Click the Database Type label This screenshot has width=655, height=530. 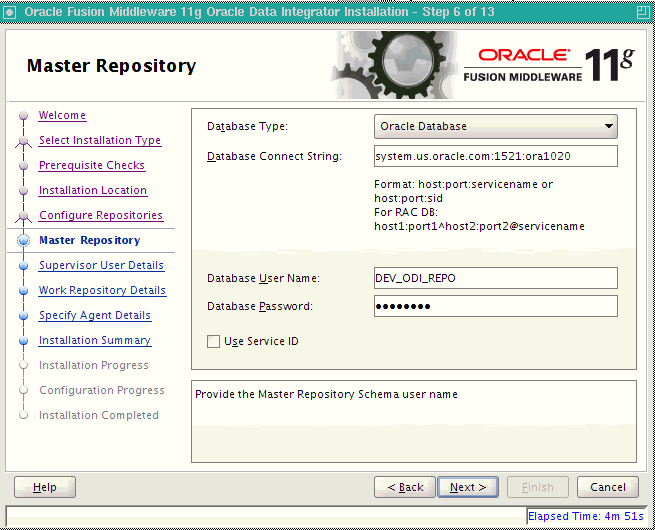[x=247, y=126]
